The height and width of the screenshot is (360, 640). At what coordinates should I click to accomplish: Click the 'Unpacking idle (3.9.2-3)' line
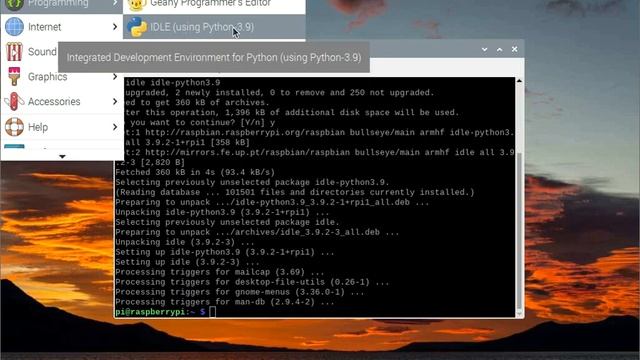[x=184, y=242]
